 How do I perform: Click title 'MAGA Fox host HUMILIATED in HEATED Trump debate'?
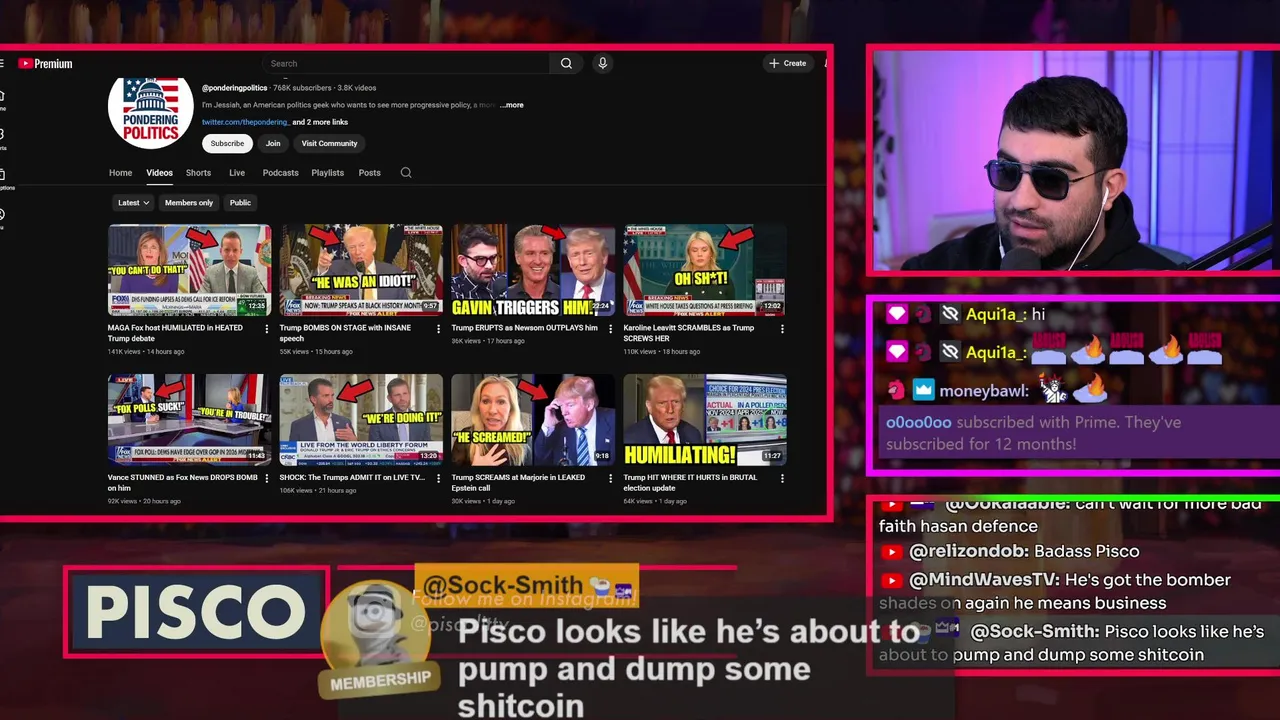175,332
